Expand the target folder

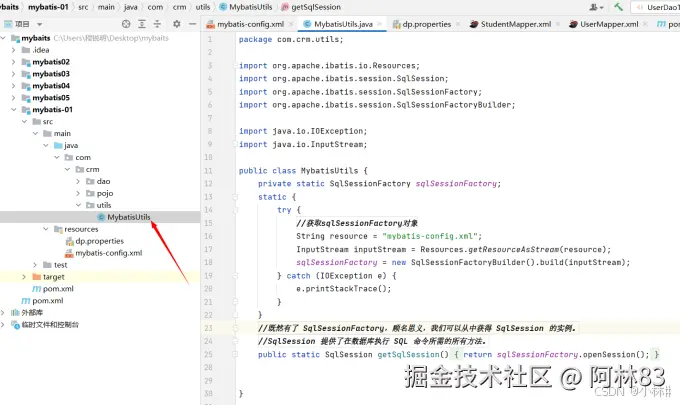(x=24, y=277)
